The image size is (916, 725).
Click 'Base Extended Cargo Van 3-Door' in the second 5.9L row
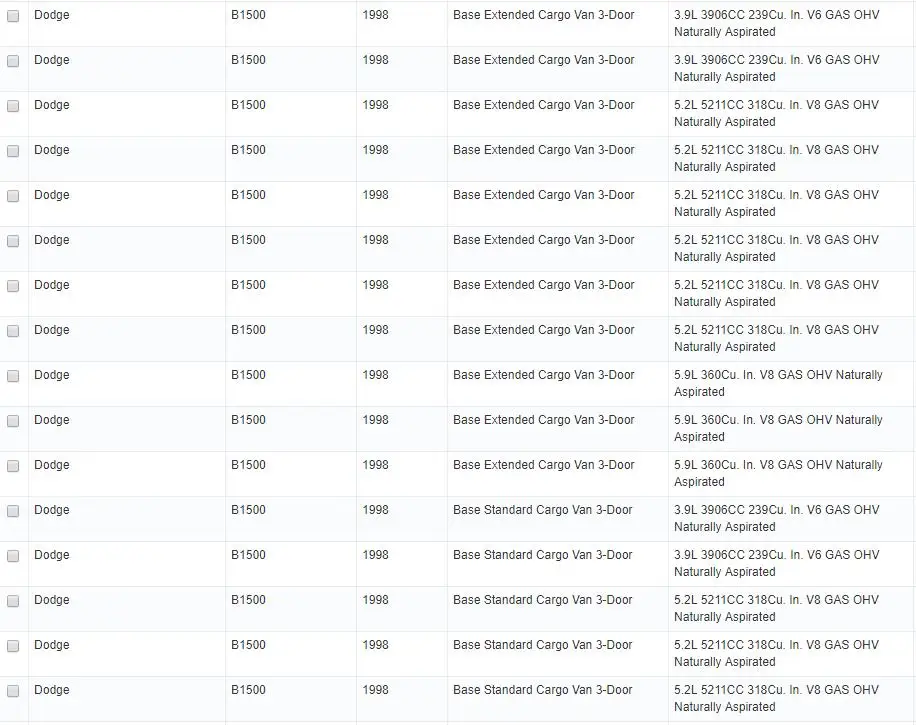point(543,419)
